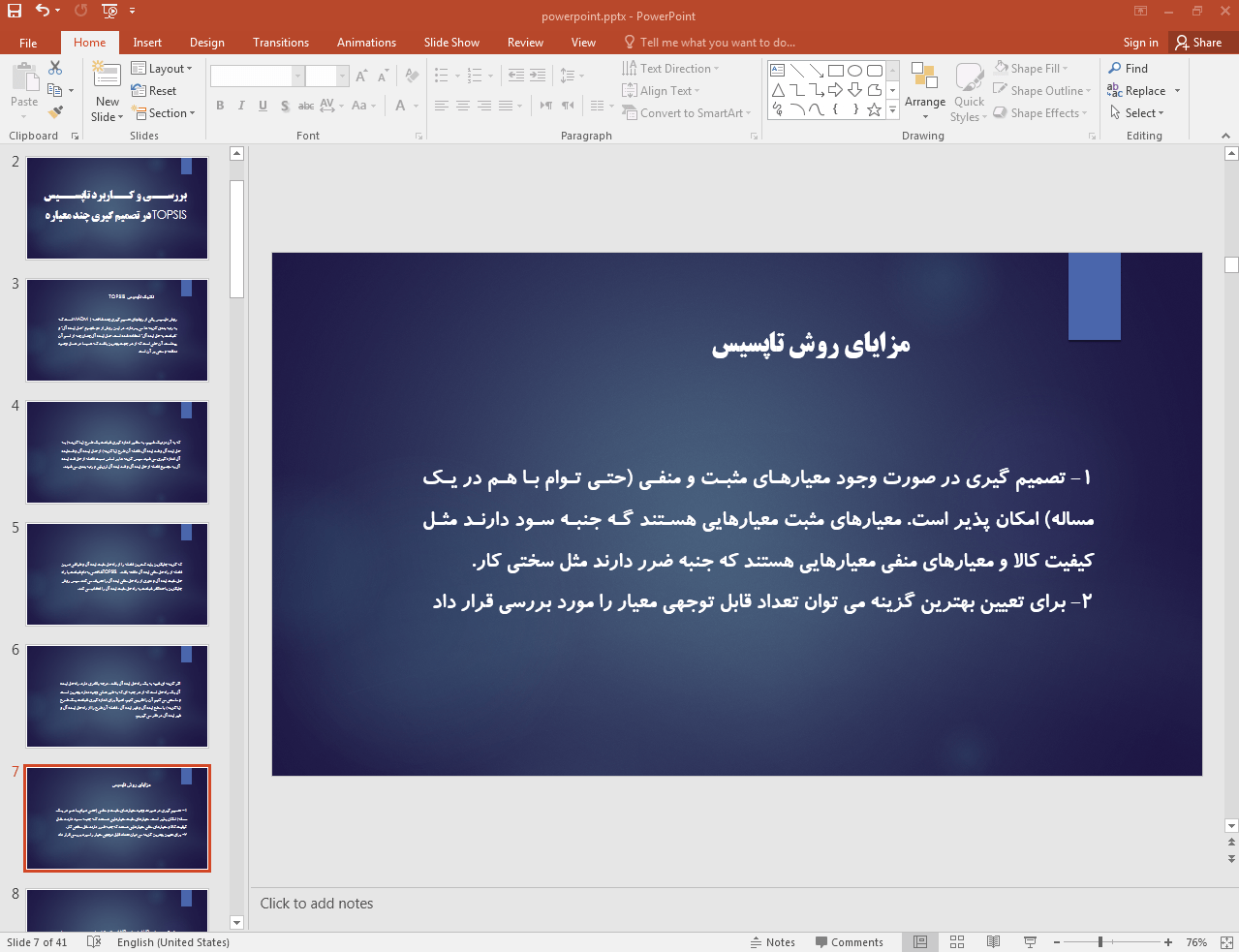1239x952 pixels.
Task: Select slide 4 thumbnail
Action: (117, 452)
